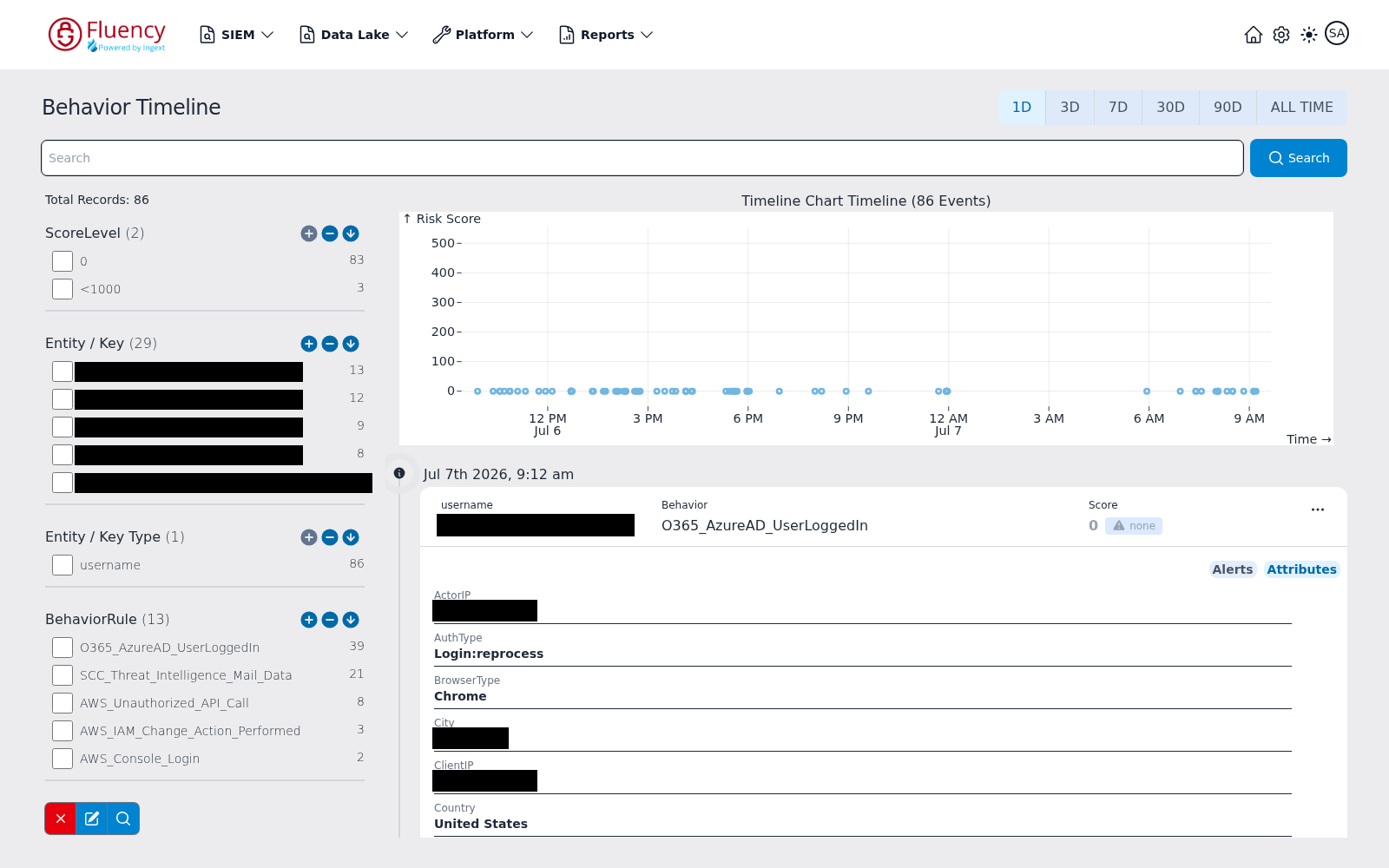Screen dimensions: 1389x868
Task: Click the Platform wrench icon
Action: [442, 35]
